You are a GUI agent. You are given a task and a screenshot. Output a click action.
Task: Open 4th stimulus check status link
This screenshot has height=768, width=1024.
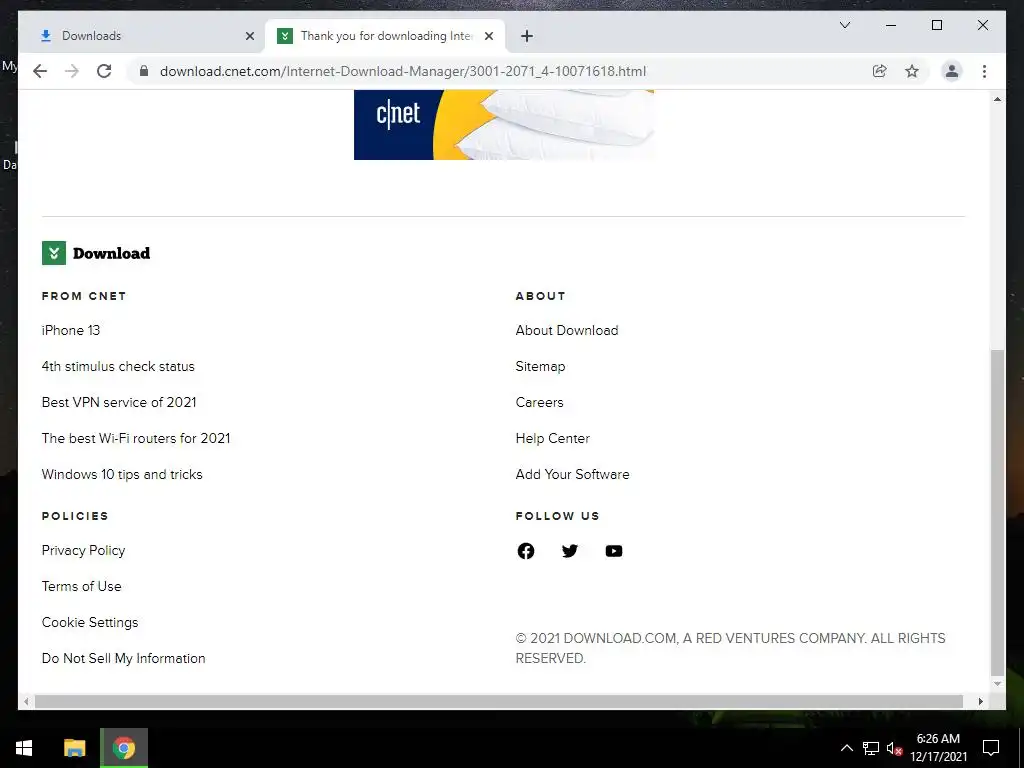tap(118, 366)
